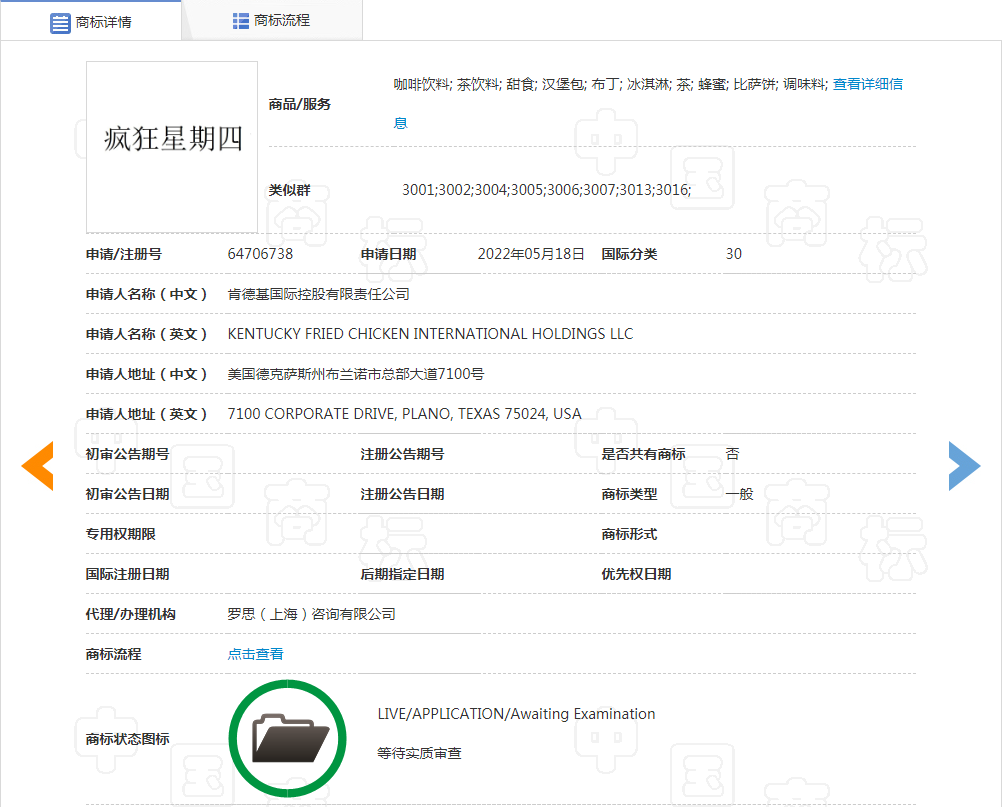The image size is (1005, 807).
Task: Click the 申请人名称（中文） label
Action: point(147,294)
